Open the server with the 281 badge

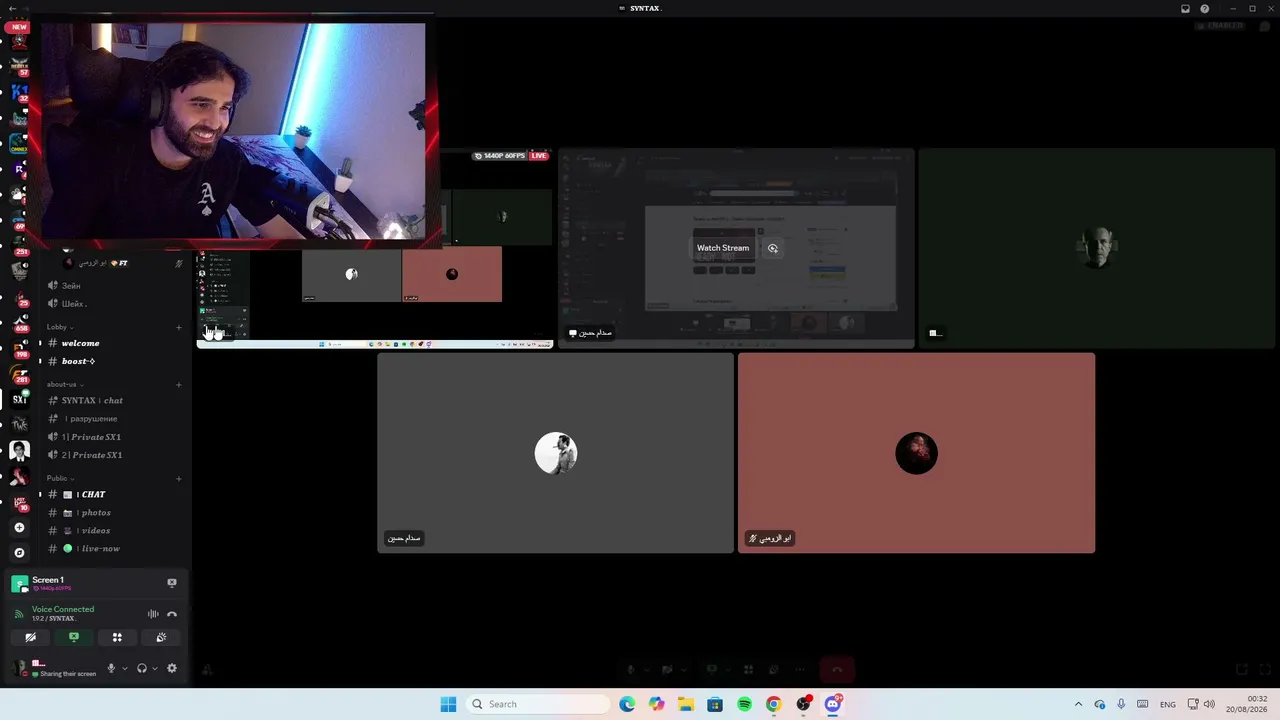19,374
